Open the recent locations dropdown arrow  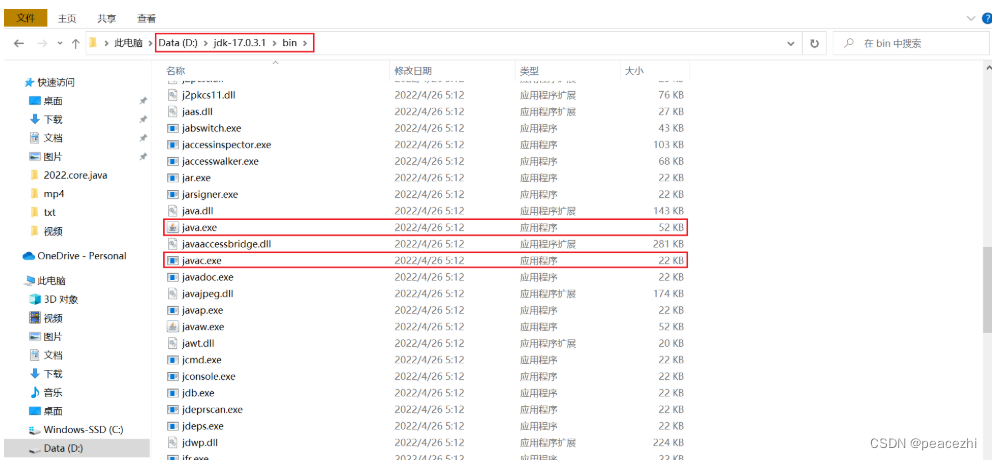[60, 44]
